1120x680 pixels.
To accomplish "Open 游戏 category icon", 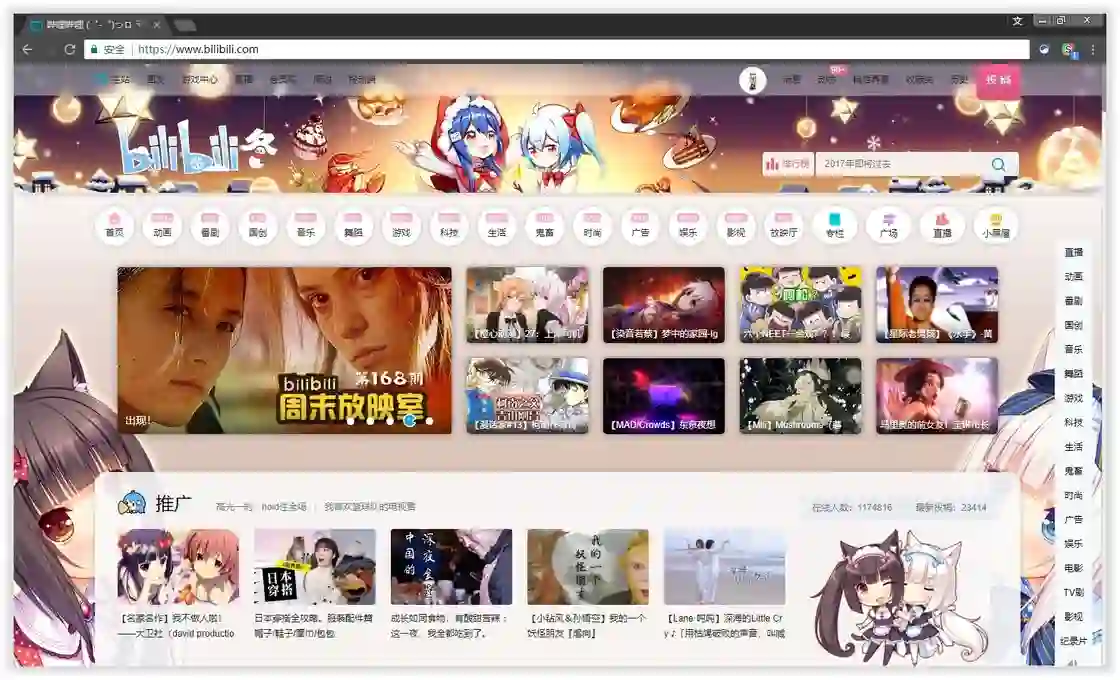I will click(401, 226).
